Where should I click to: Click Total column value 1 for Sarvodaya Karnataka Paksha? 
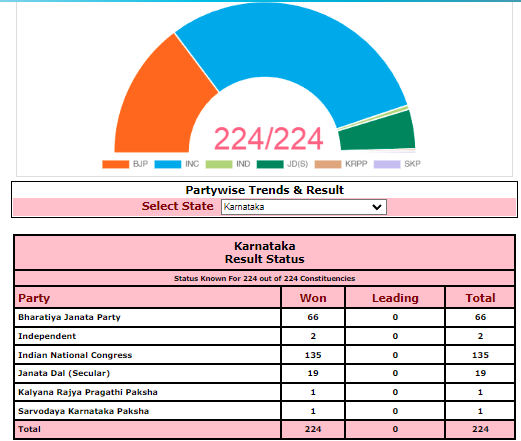480,411
